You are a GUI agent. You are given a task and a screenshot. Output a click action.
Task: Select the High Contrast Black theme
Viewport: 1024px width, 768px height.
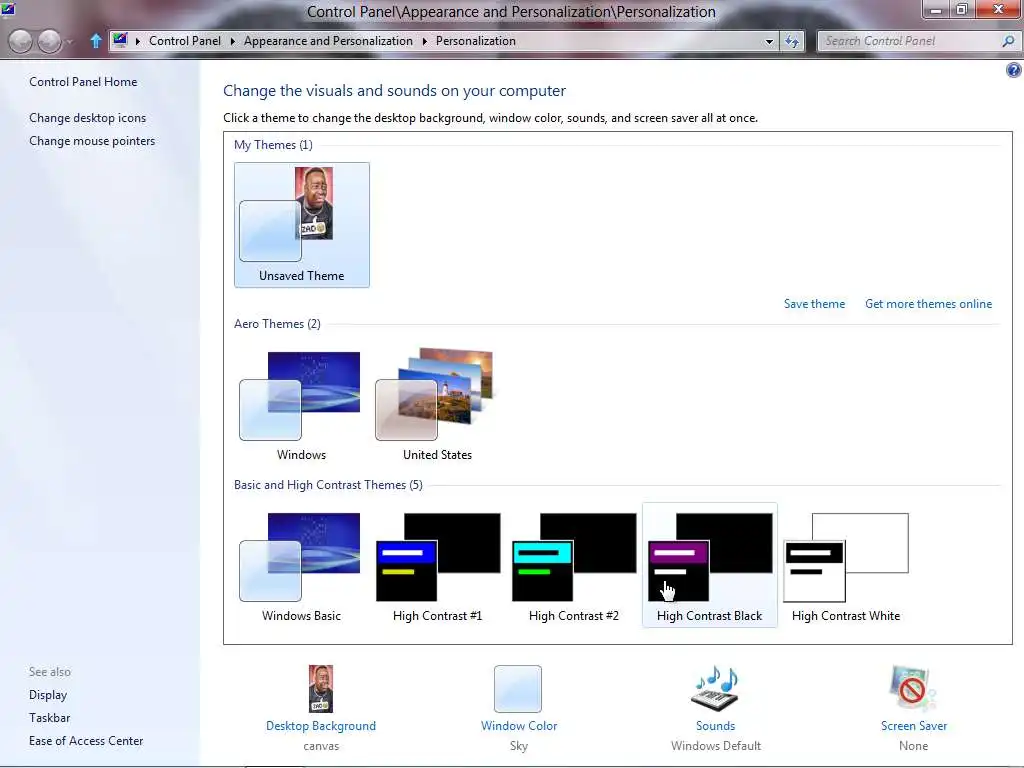click(710, 566)
